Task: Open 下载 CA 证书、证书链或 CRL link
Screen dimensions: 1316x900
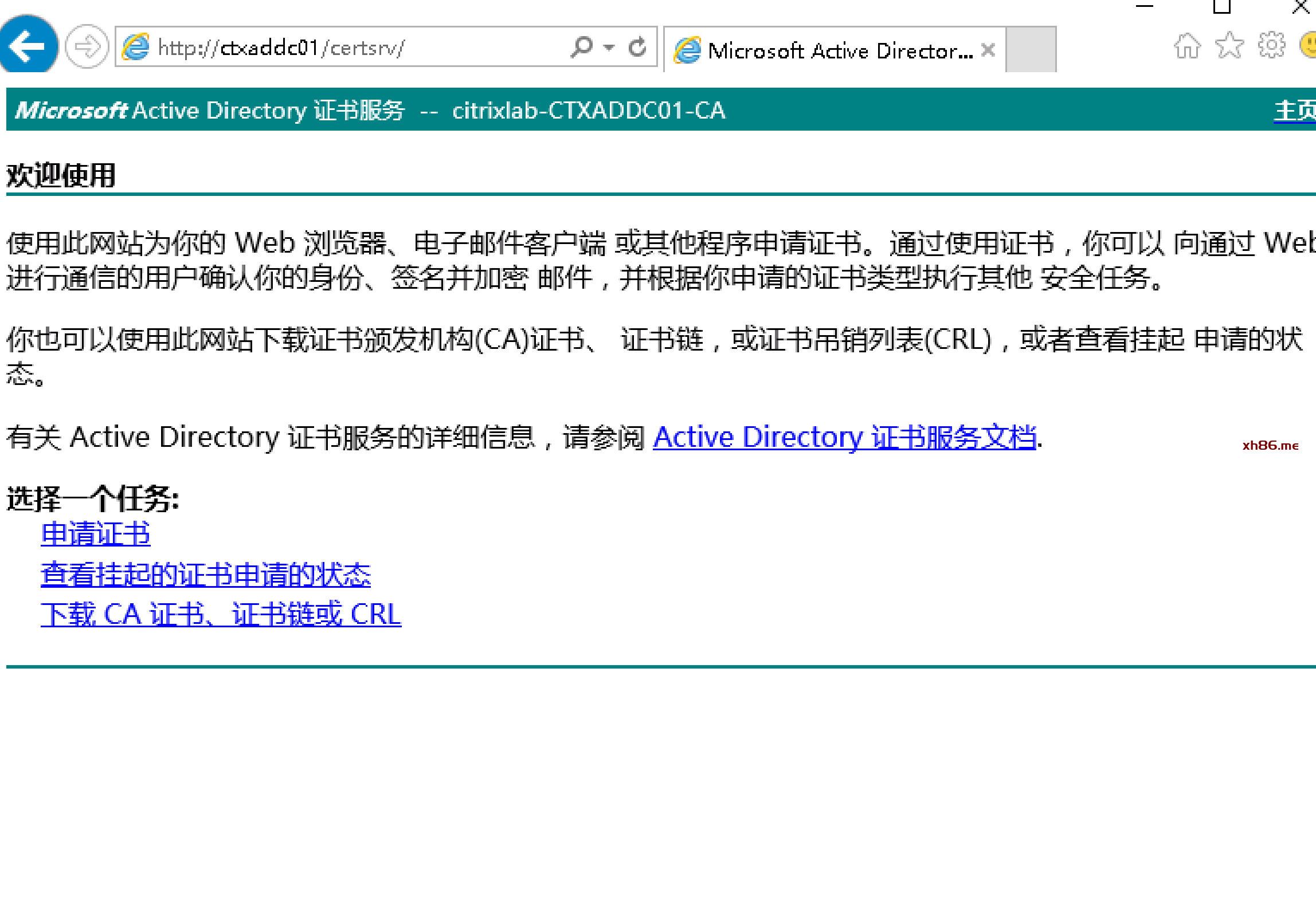Action: point(221,614)
